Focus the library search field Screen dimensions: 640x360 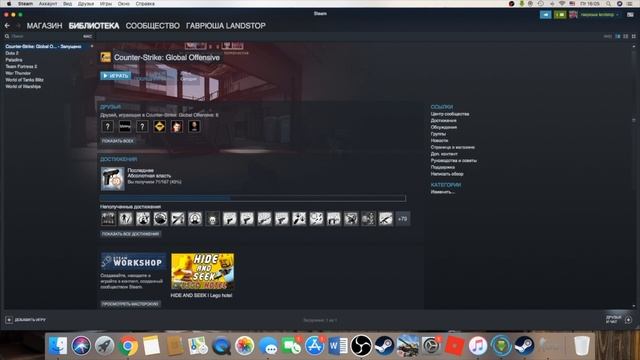(45, 36)
